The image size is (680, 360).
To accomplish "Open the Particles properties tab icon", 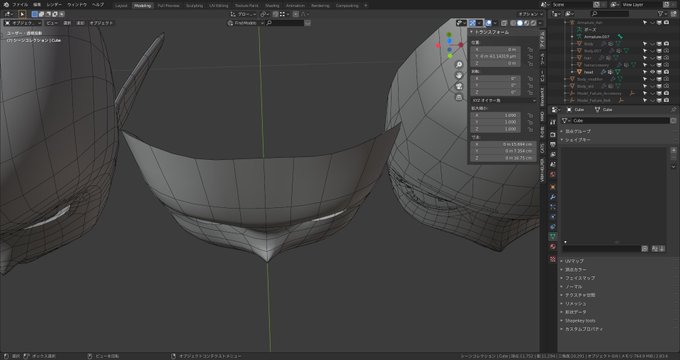I will [552, 207].
